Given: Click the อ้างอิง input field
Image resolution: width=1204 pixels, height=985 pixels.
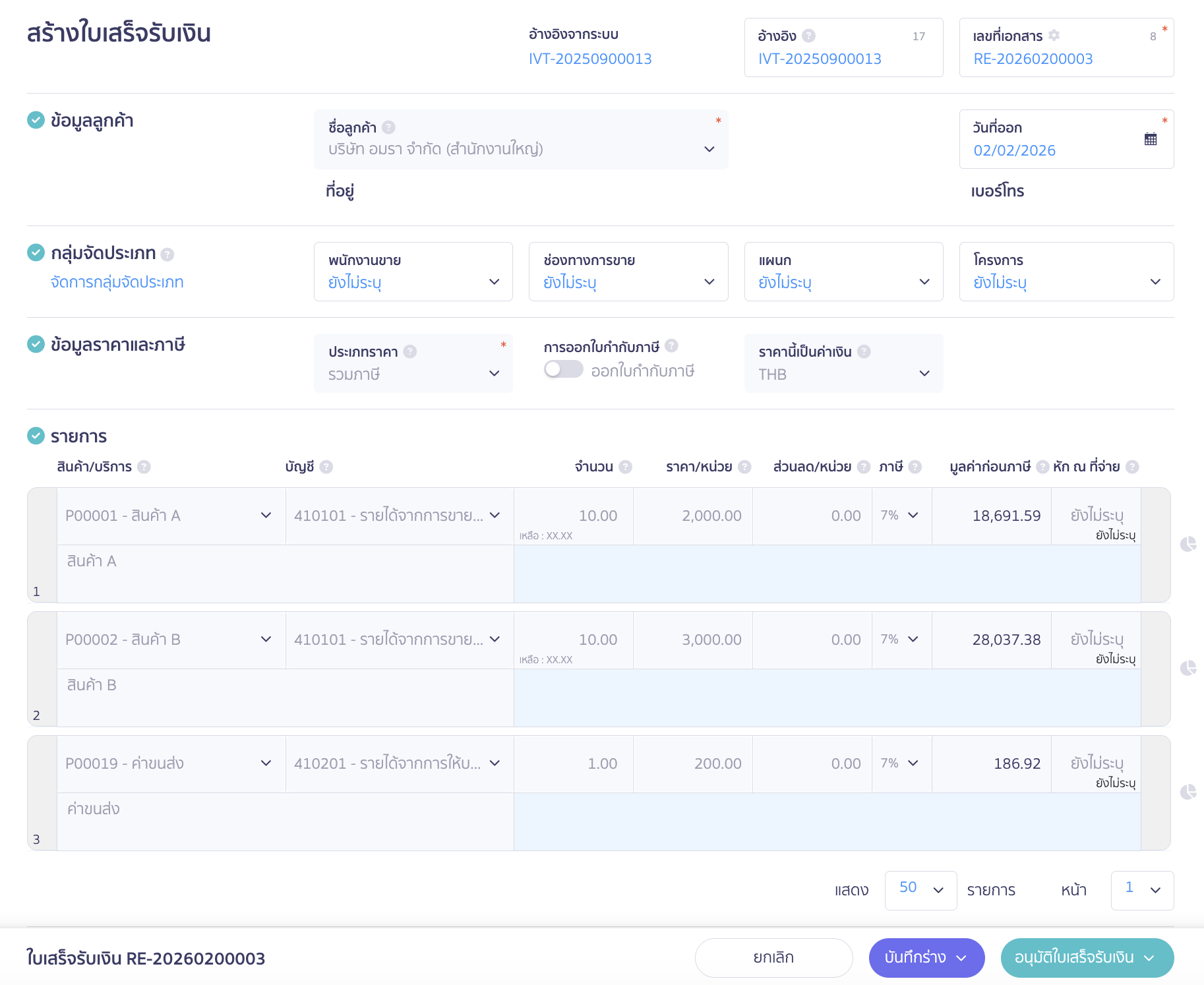Looking at the screenshot, I should (x=843, y=59).
